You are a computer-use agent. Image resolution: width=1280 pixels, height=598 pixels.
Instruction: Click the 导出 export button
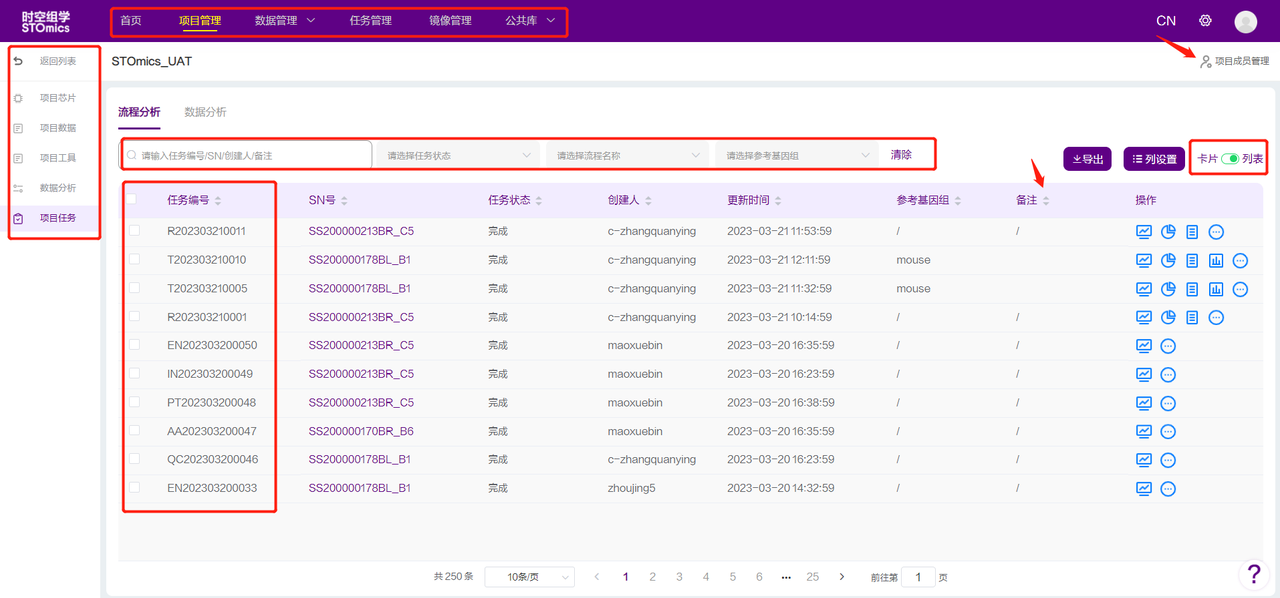(x=1087, y=159)
